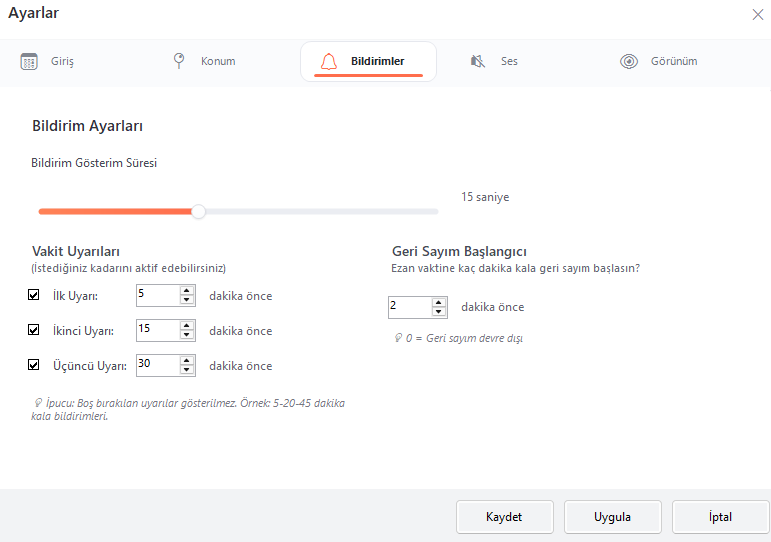Image resolution: width=771 pixels, height=542 pixels.
Task: Click the Uygula button
Action: [612, 517]
